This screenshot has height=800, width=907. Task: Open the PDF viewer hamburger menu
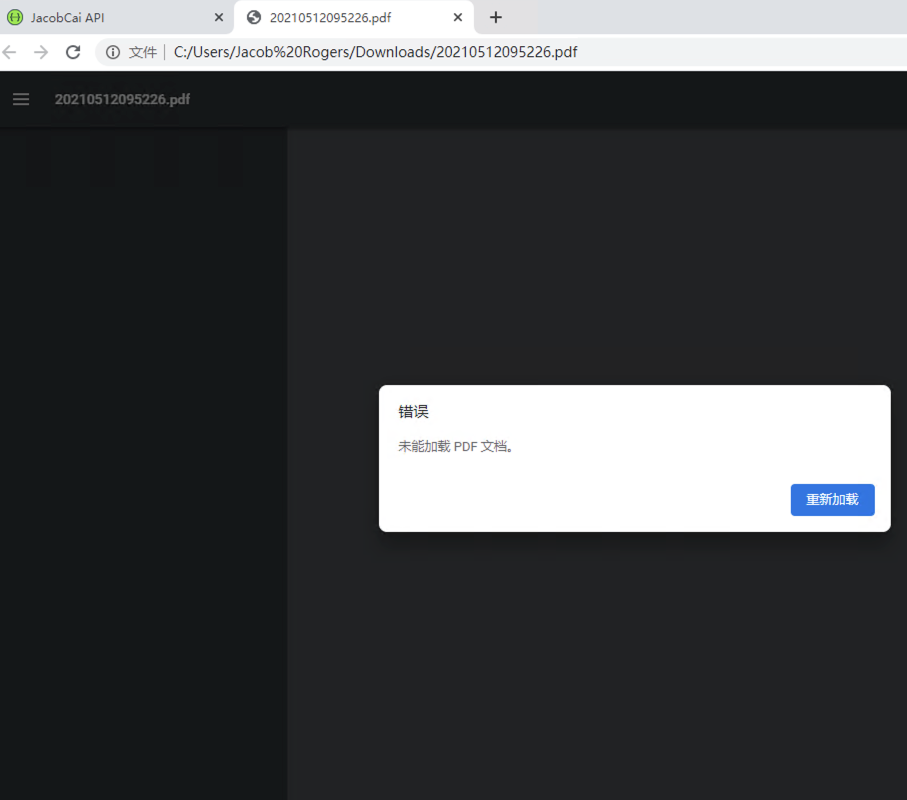point(21,99)
